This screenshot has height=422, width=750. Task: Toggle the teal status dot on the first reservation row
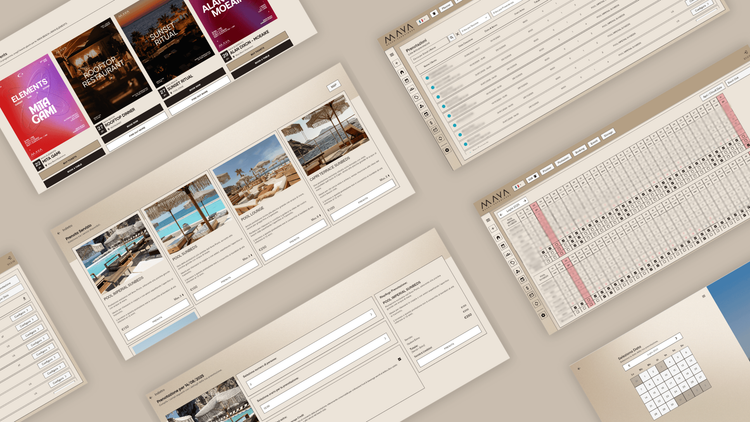click(427, 77)
